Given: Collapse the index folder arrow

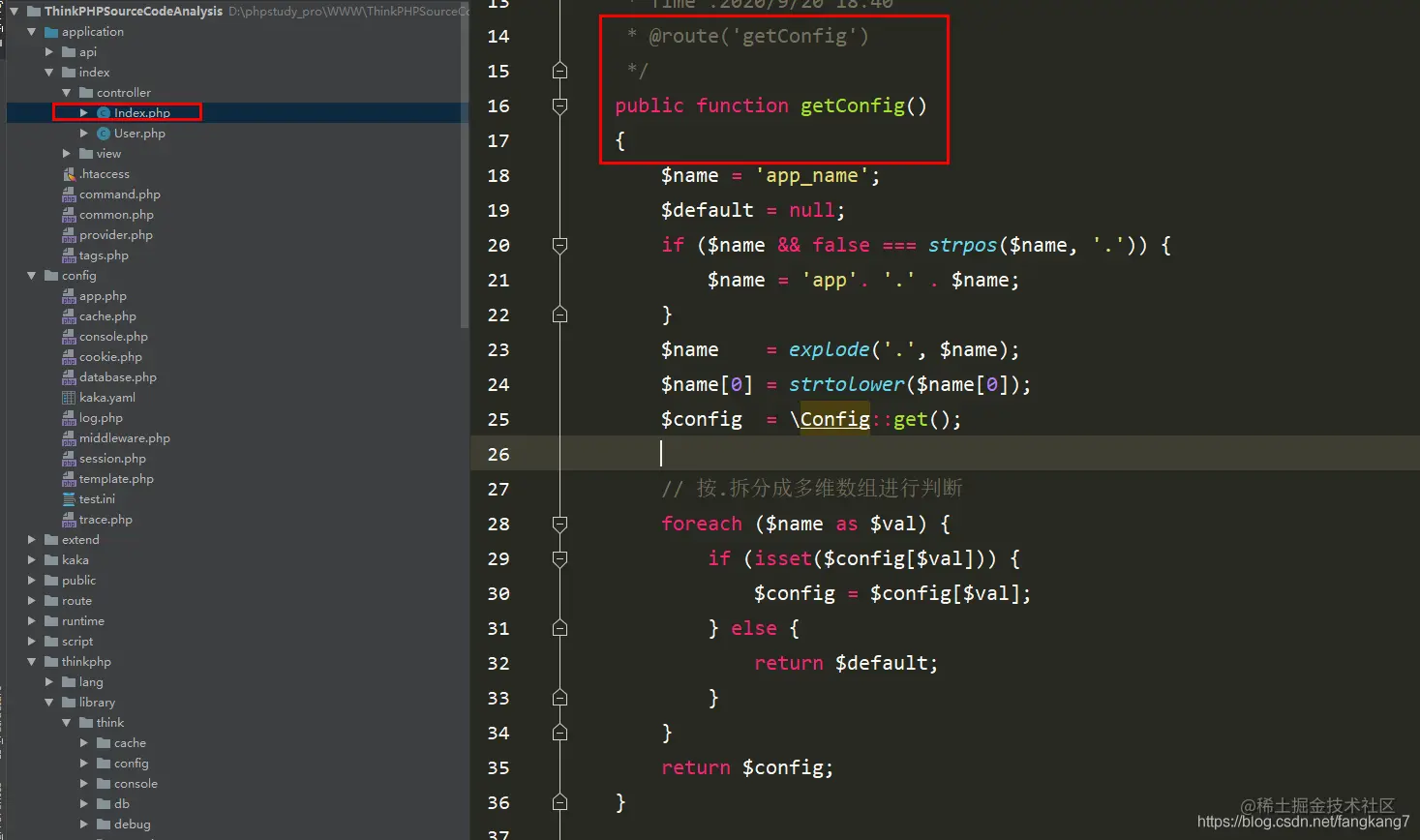Looking at the screenshot, I should point(49,73).
